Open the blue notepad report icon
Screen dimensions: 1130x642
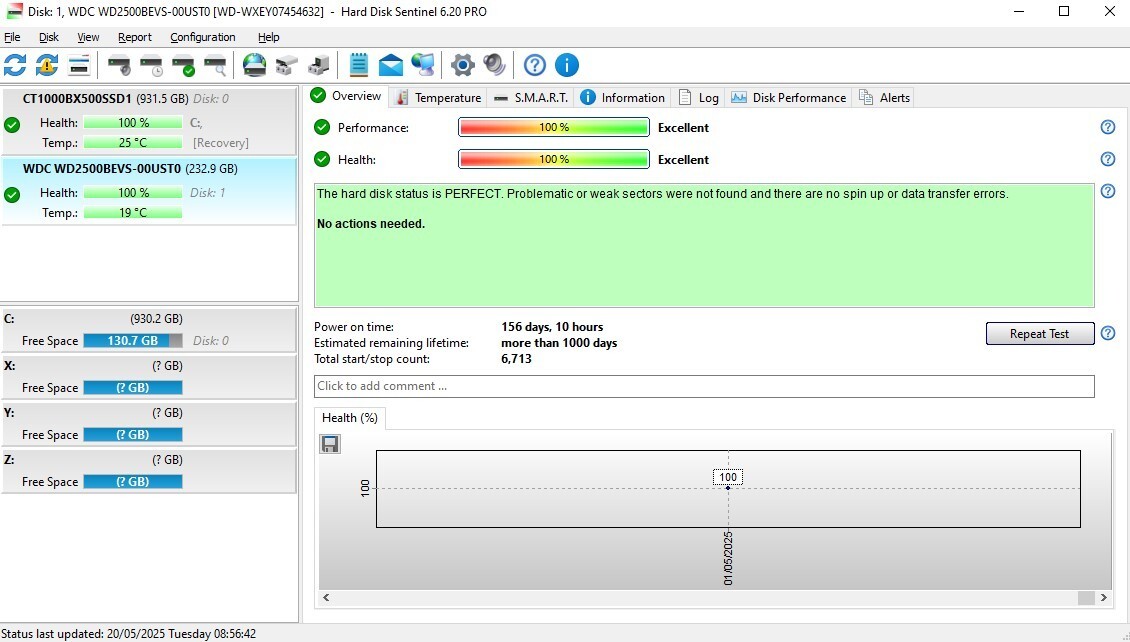(358, 66)
